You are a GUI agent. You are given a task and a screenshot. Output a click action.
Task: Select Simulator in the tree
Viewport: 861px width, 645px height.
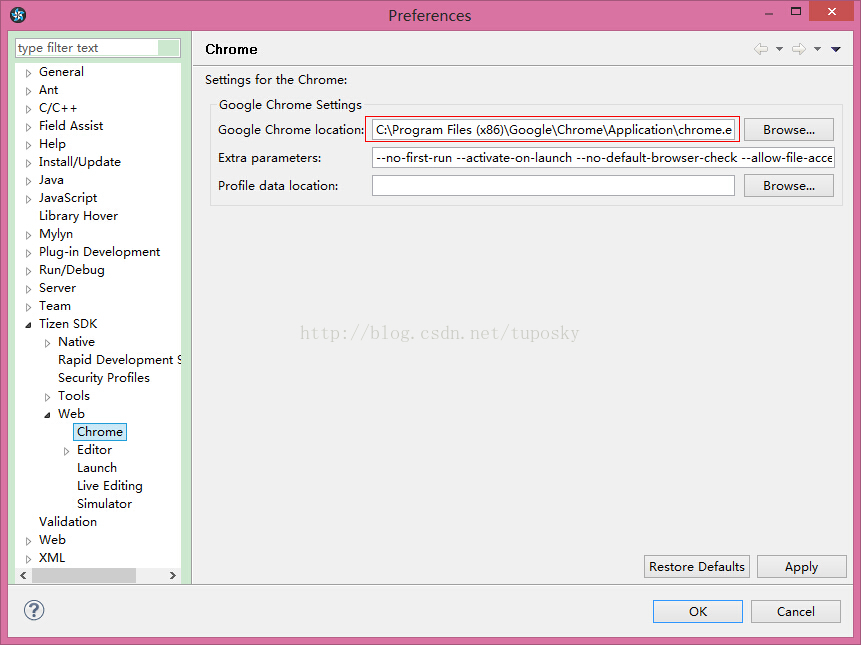click(x=104, y=503)
